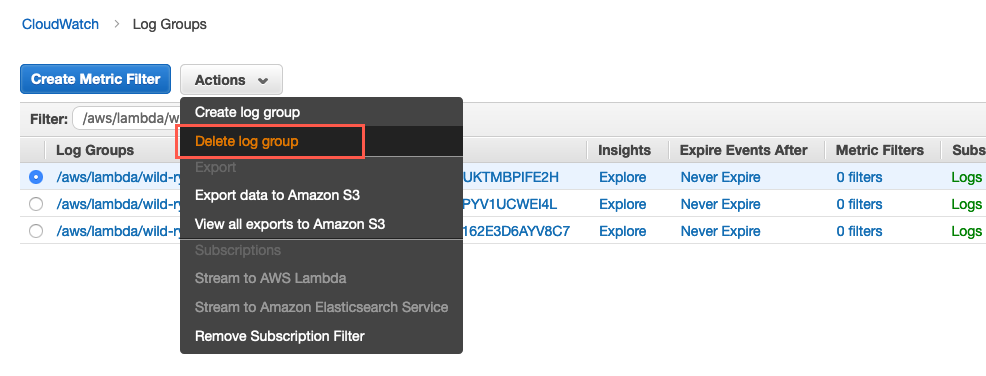This screenshot has height=376, width=986.
Task: Choose Create log group menu entry
Action: click(247, 113)
